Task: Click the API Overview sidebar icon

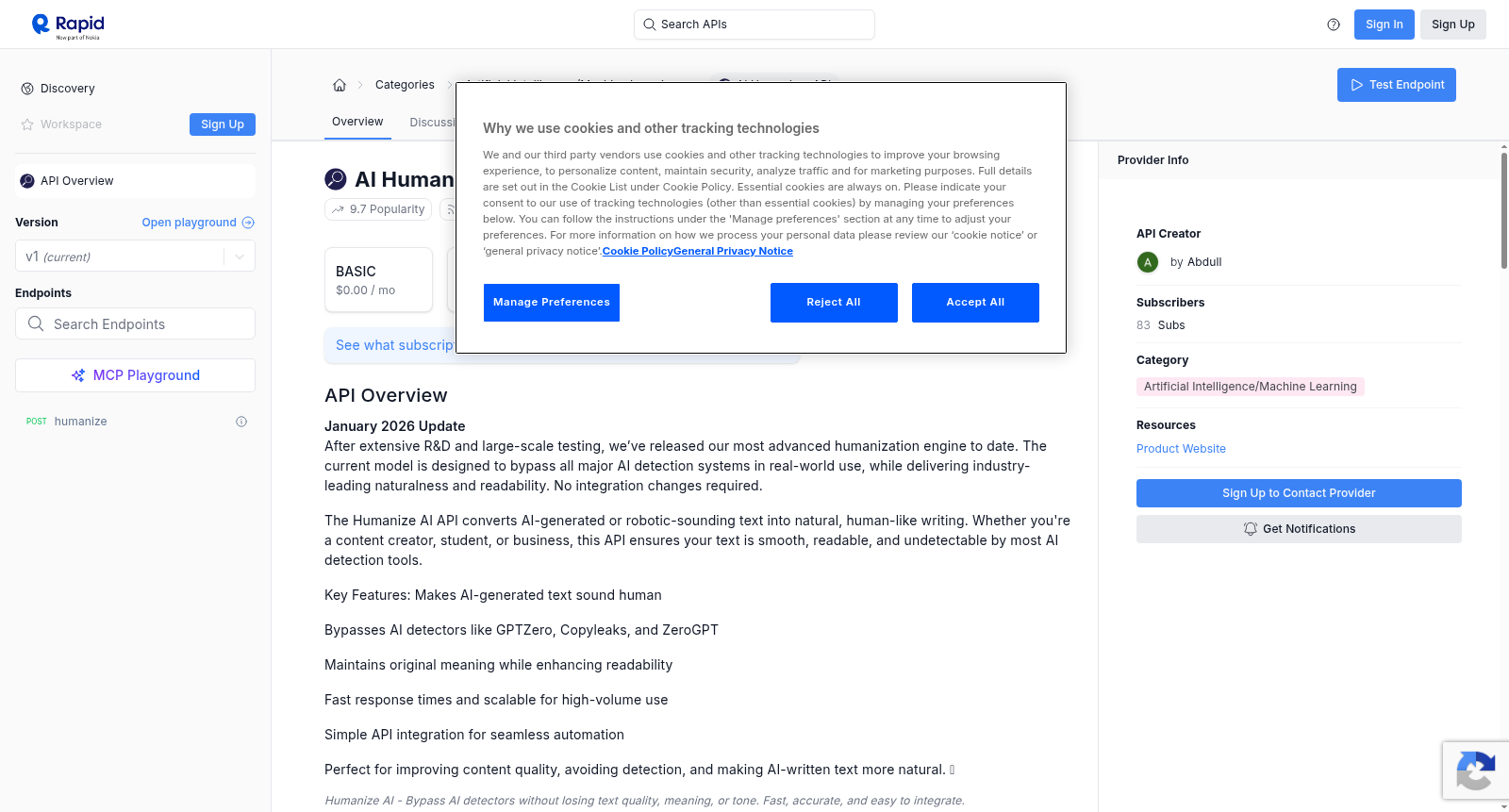Action: coord(27,181)
